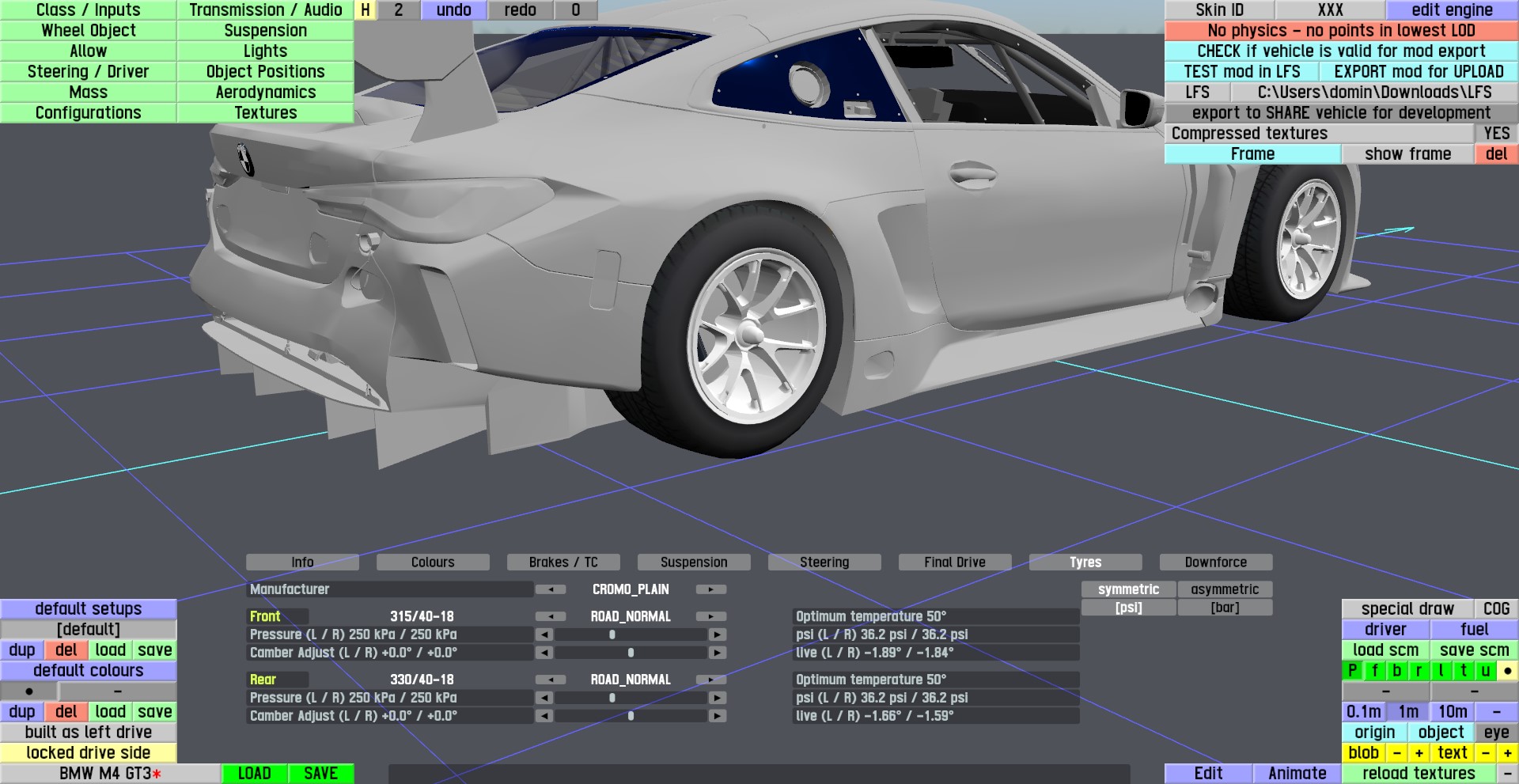
Task: Toggle the locked drive side option
Action: click(89, 753)
